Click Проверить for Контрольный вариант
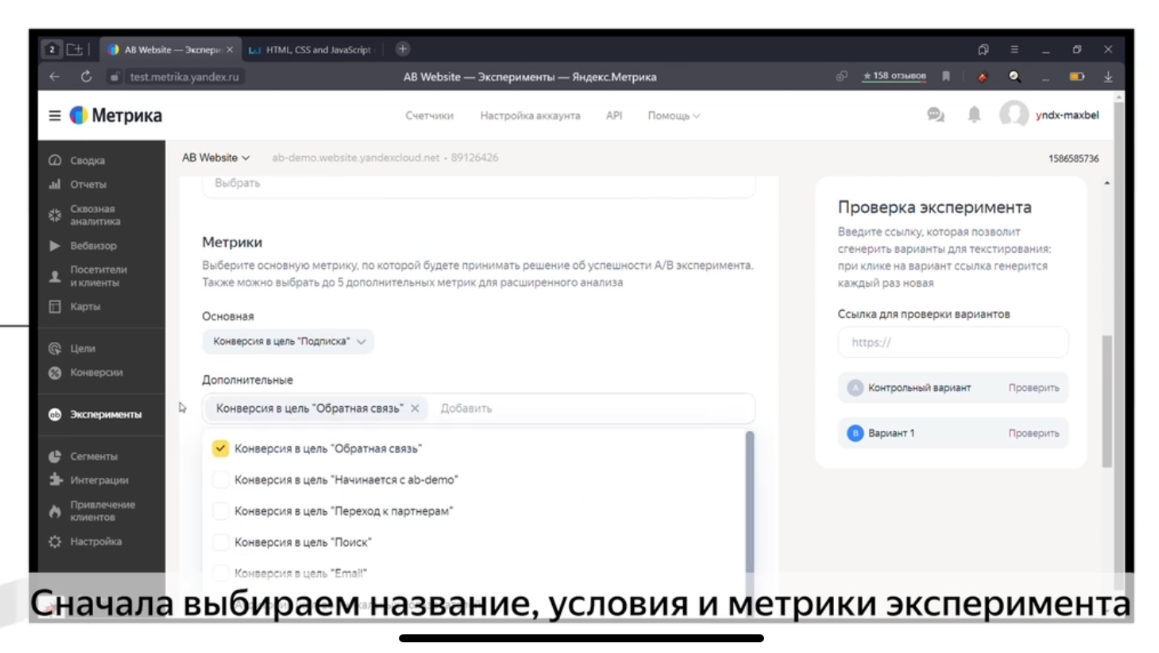 1033,388
